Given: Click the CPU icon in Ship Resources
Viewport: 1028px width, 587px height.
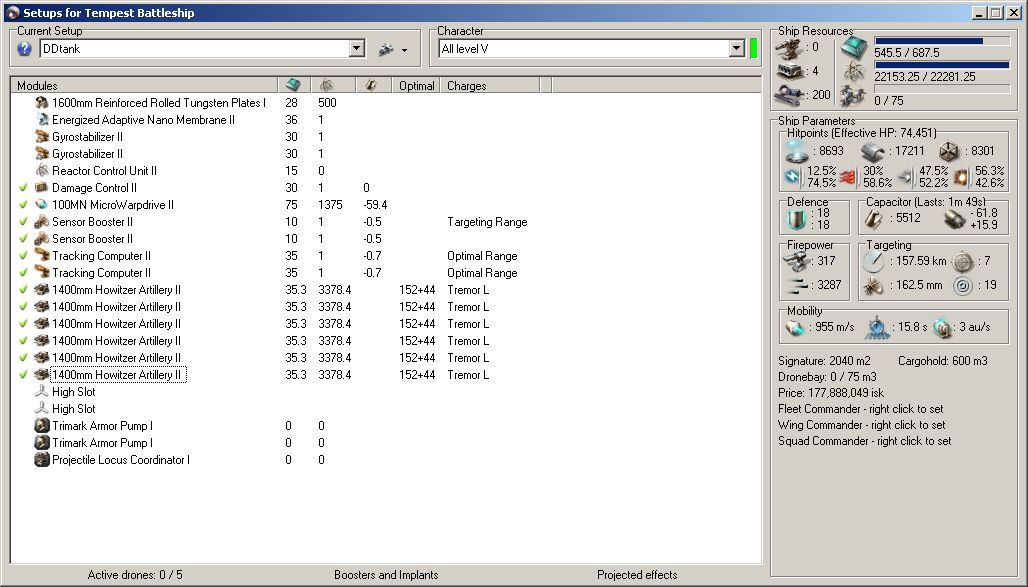Looking at the screenshot, I should pos(854,47).
